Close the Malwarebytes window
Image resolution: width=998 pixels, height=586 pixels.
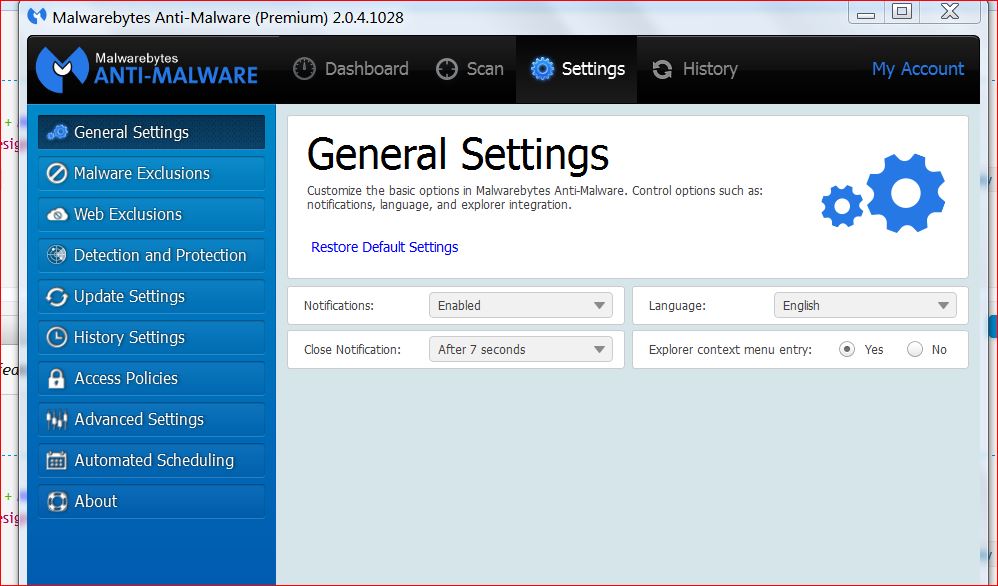[x=950, y=13]
